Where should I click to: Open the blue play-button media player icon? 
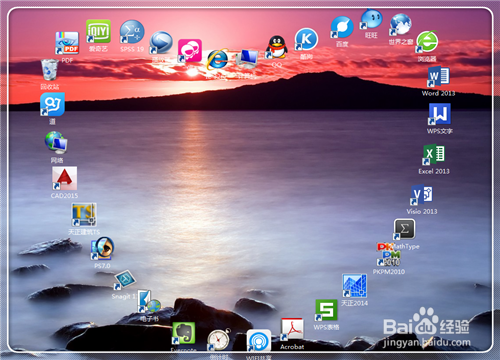(161, 42)
